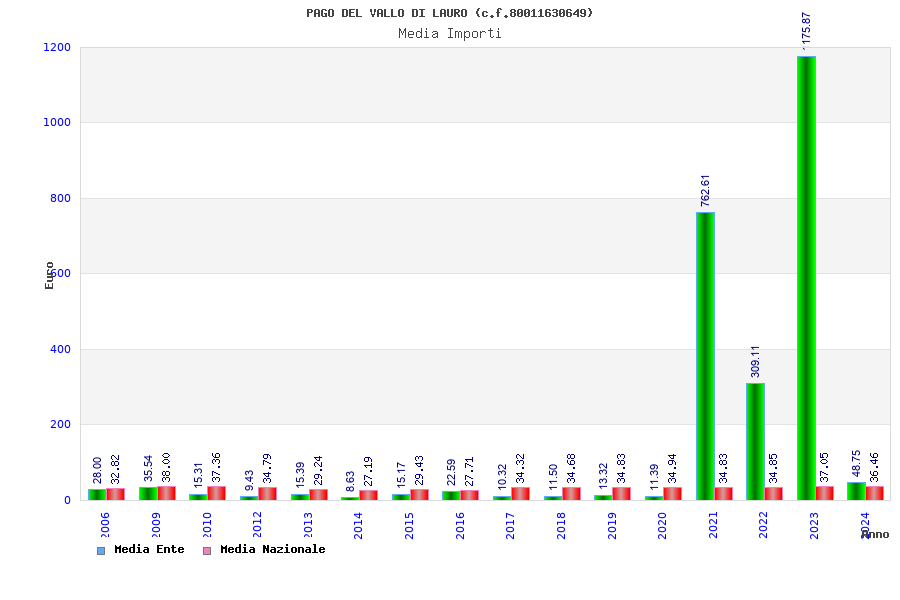Click the green 2024 bar
The height and width of the screenshot is (600, 900).
(856, 491)
